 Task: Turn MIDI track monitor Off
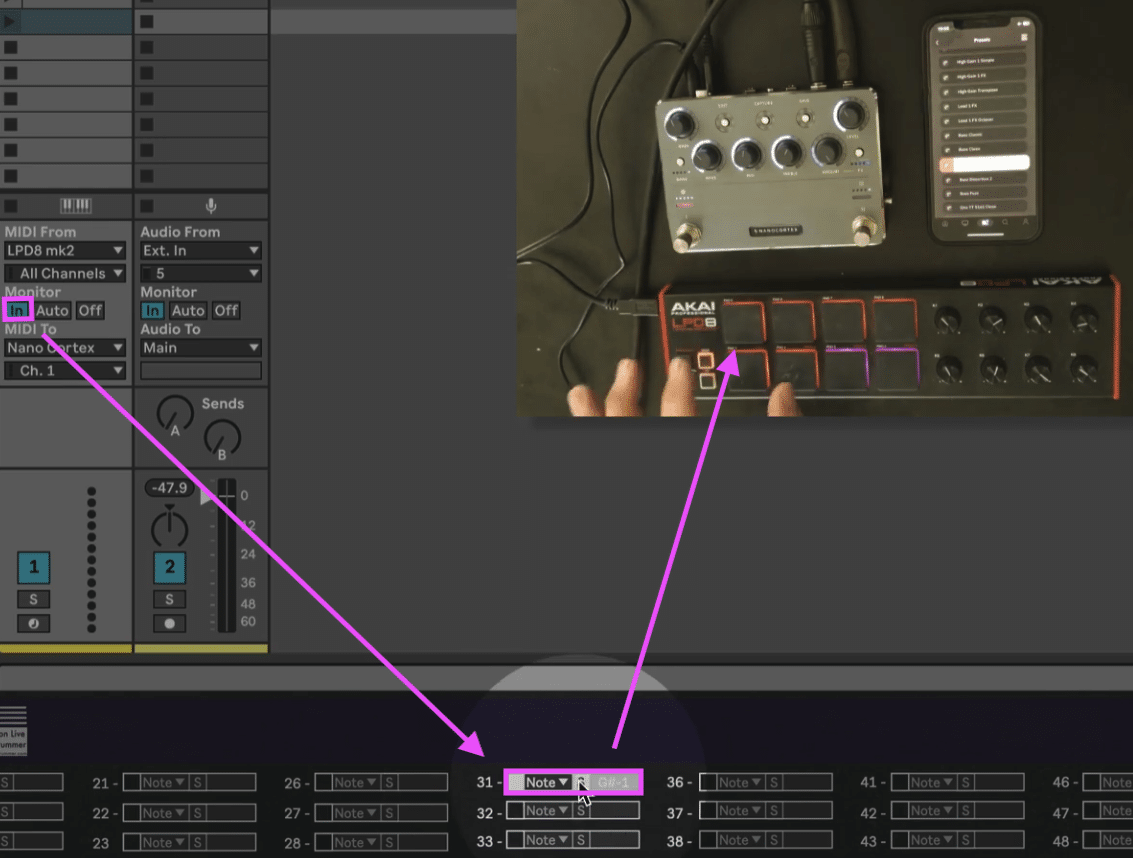(91, 310)
